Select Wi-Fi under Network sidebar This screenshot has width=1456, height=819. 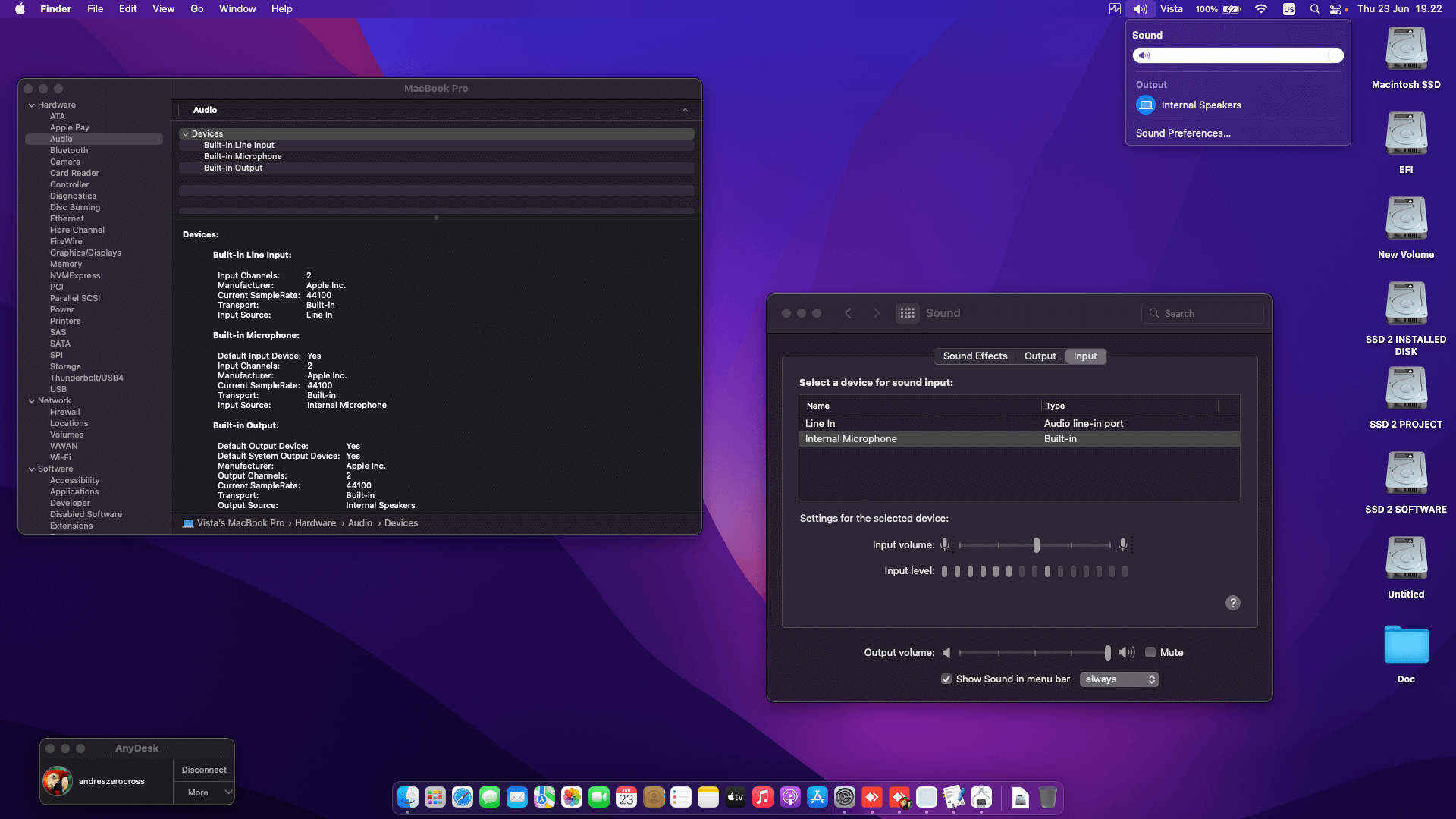(61, 457)
